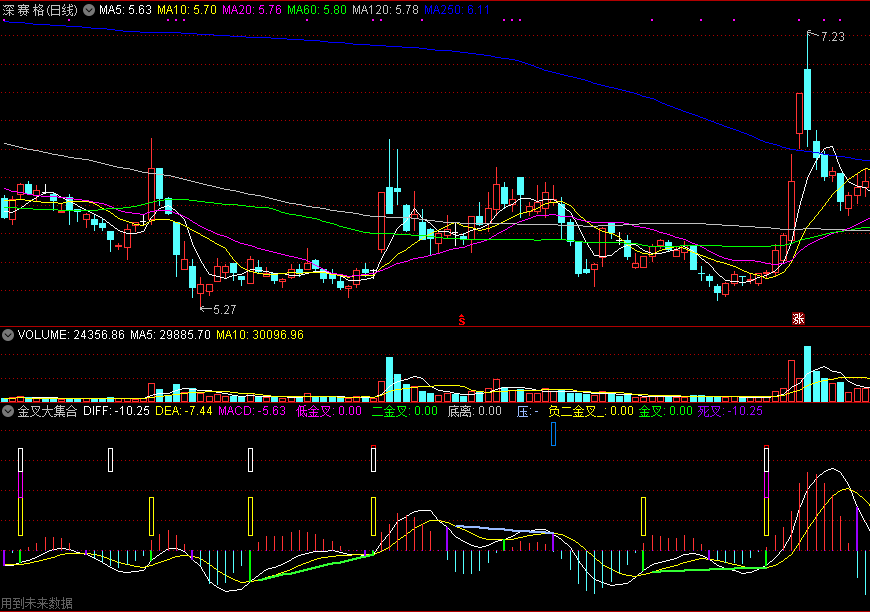Click the 用到未来数据 notice text
This screenshot has width=870, height=612.
tap(37, 603)
